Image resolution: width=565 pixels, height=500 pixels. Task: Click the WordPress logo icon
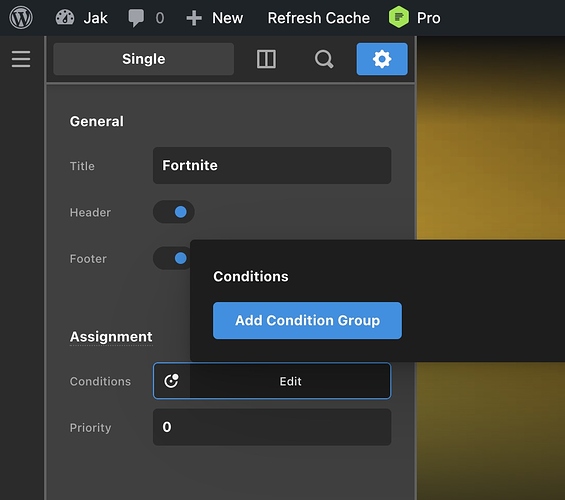[x=21, y=18]
